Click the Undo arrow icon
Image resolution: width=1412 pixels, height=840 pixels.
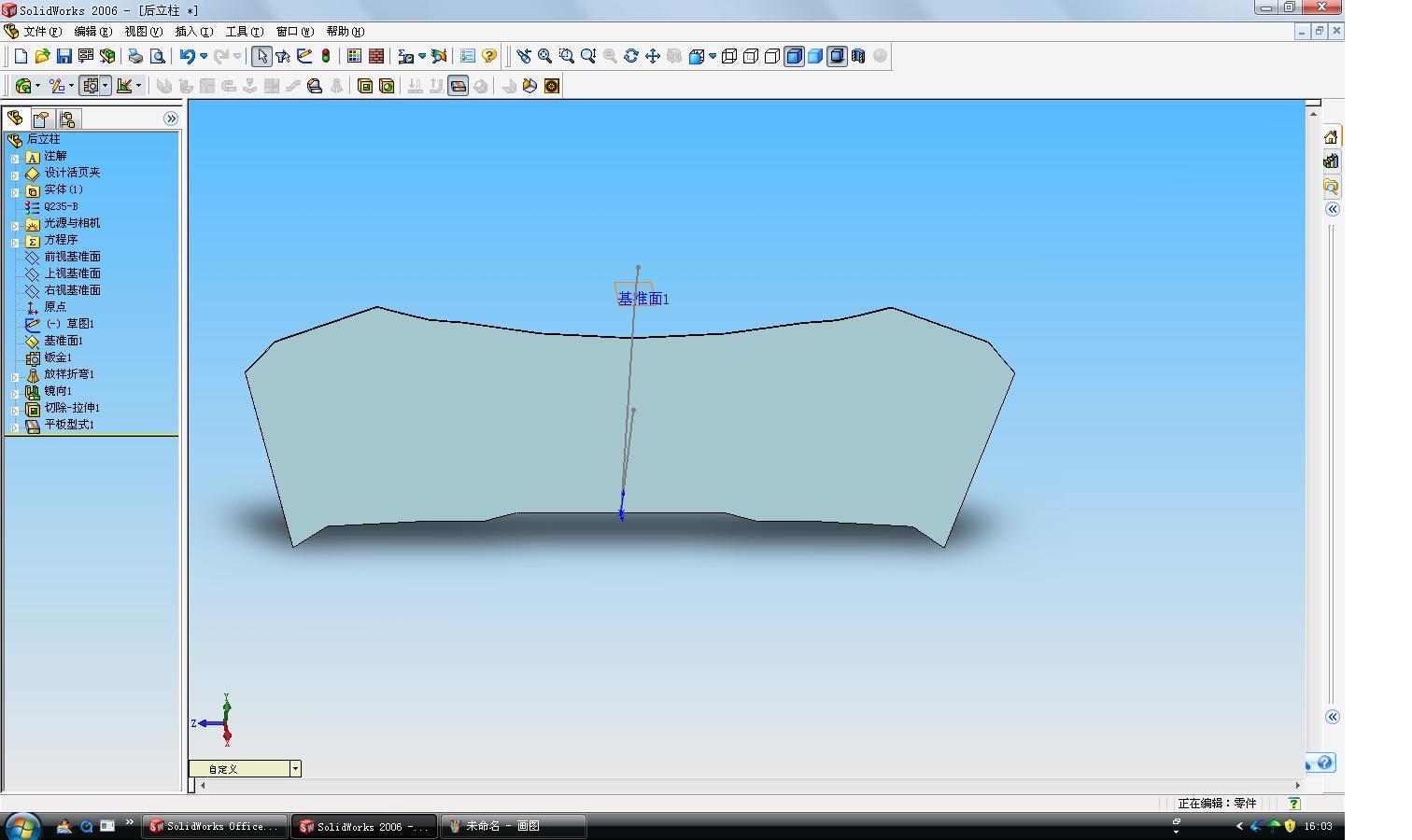187,56
